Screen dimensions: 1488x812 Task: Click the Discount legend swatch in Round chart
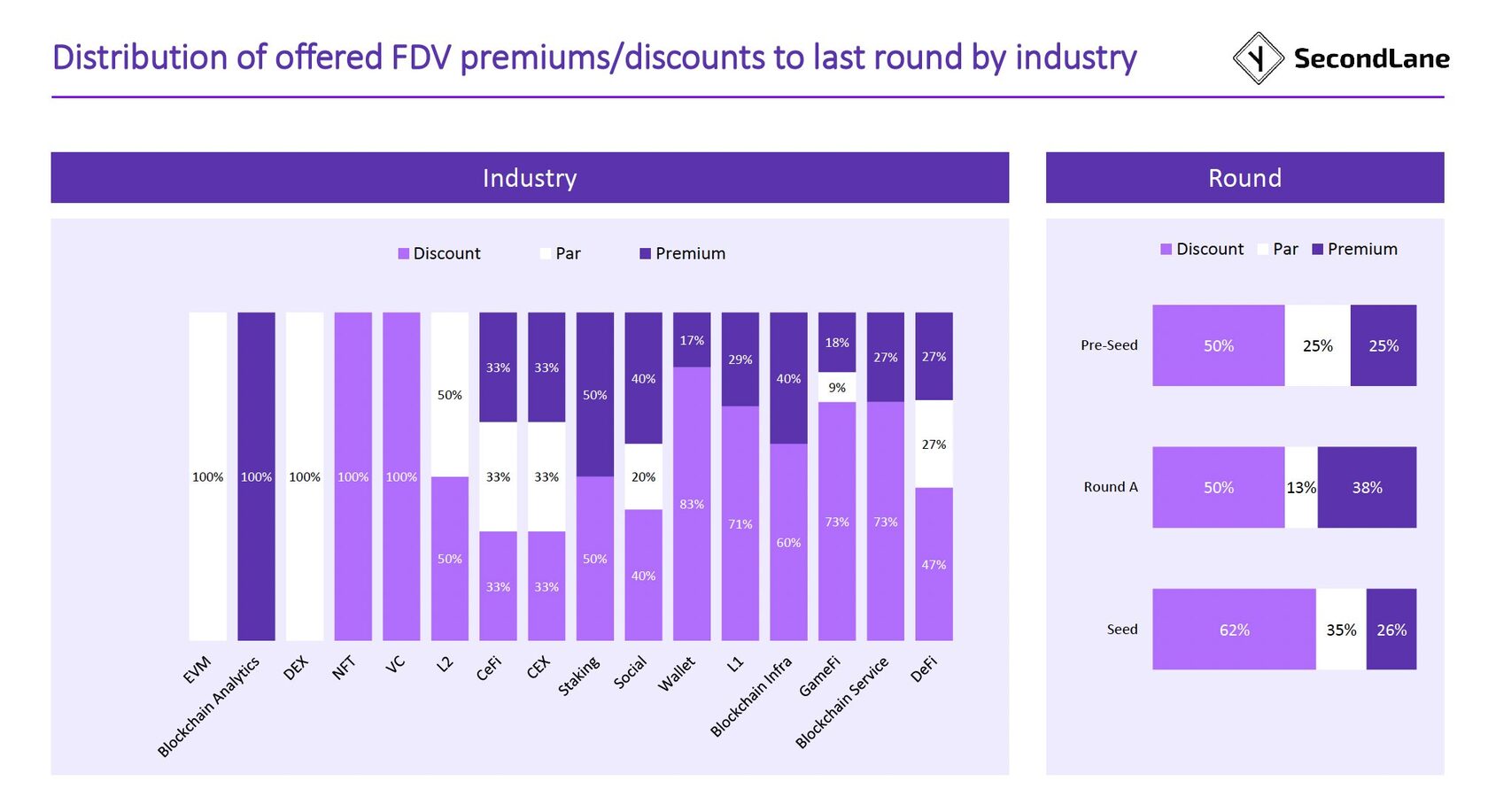(1166, 250)
